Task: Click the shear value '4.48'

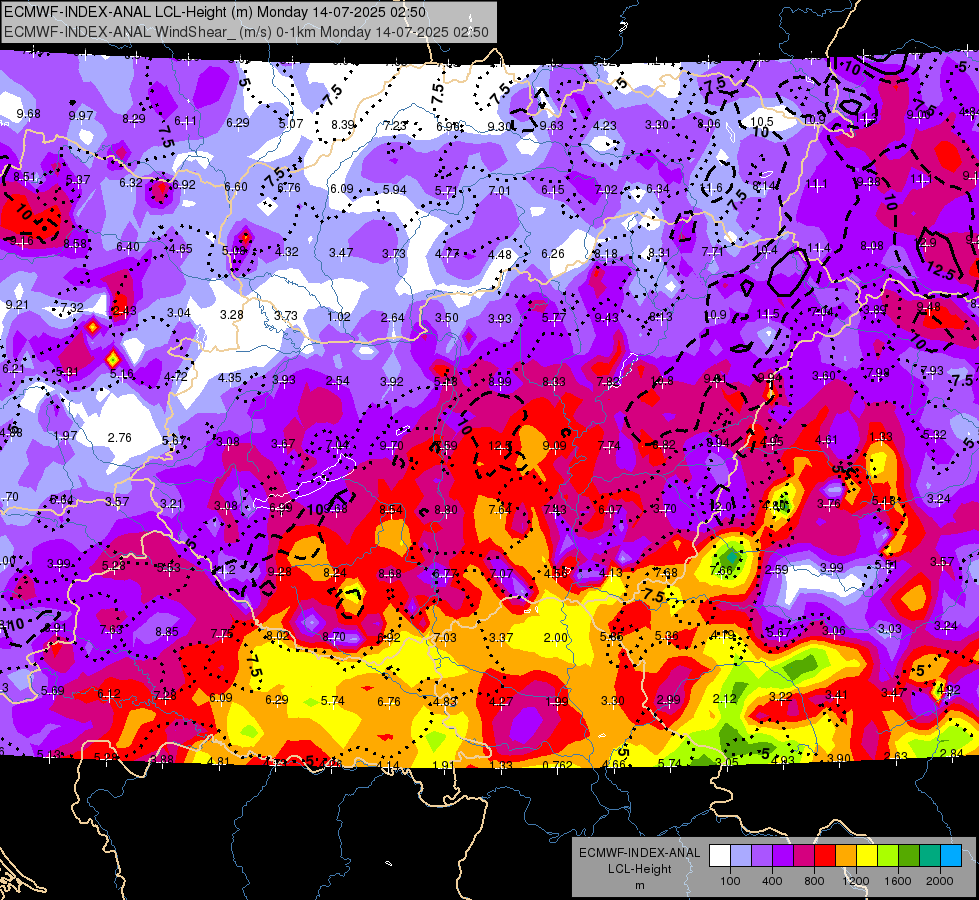Action: tap(500, 254)
